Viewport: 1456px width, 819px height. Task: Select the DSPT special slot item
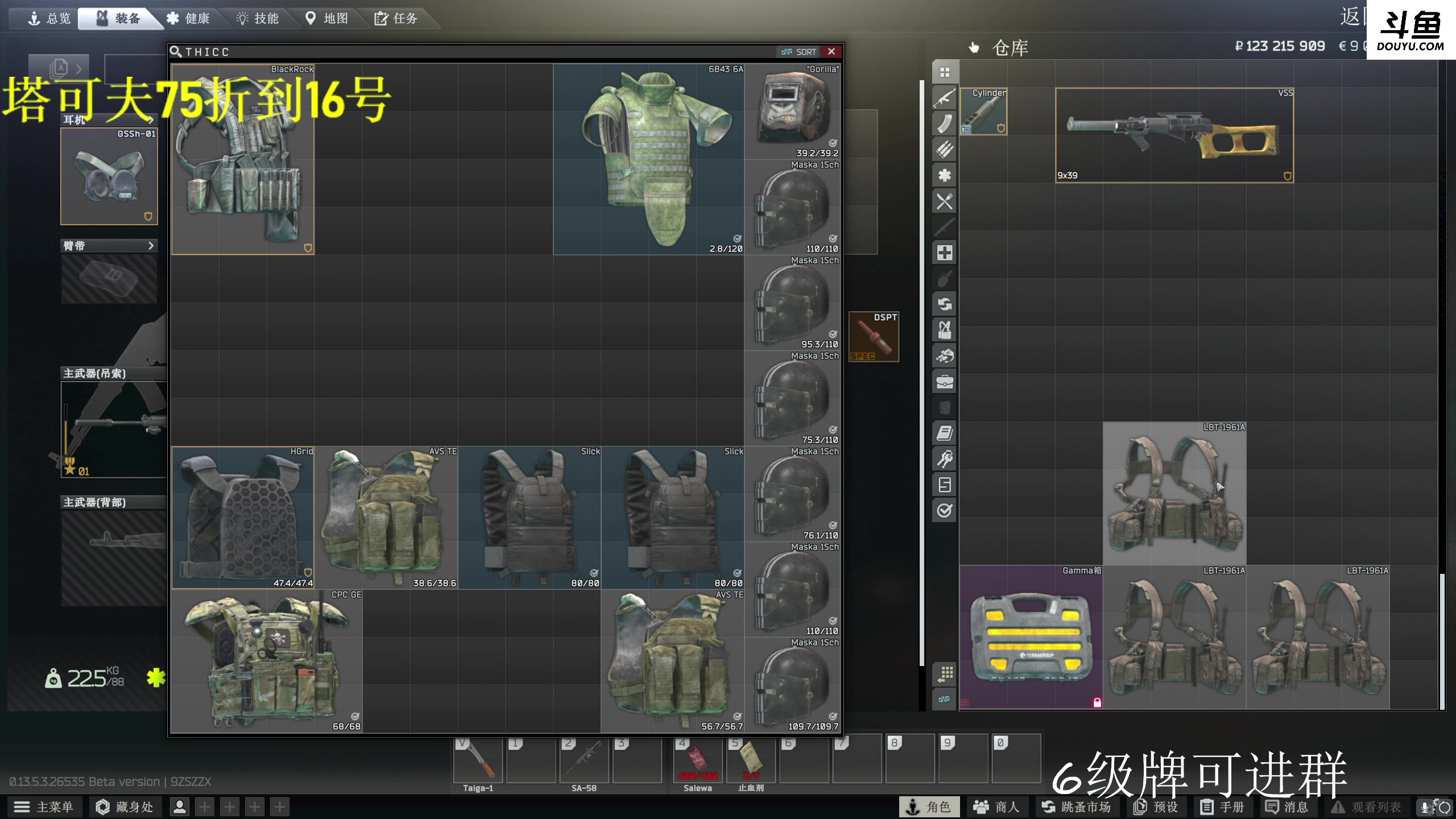(x=874, y=337)
